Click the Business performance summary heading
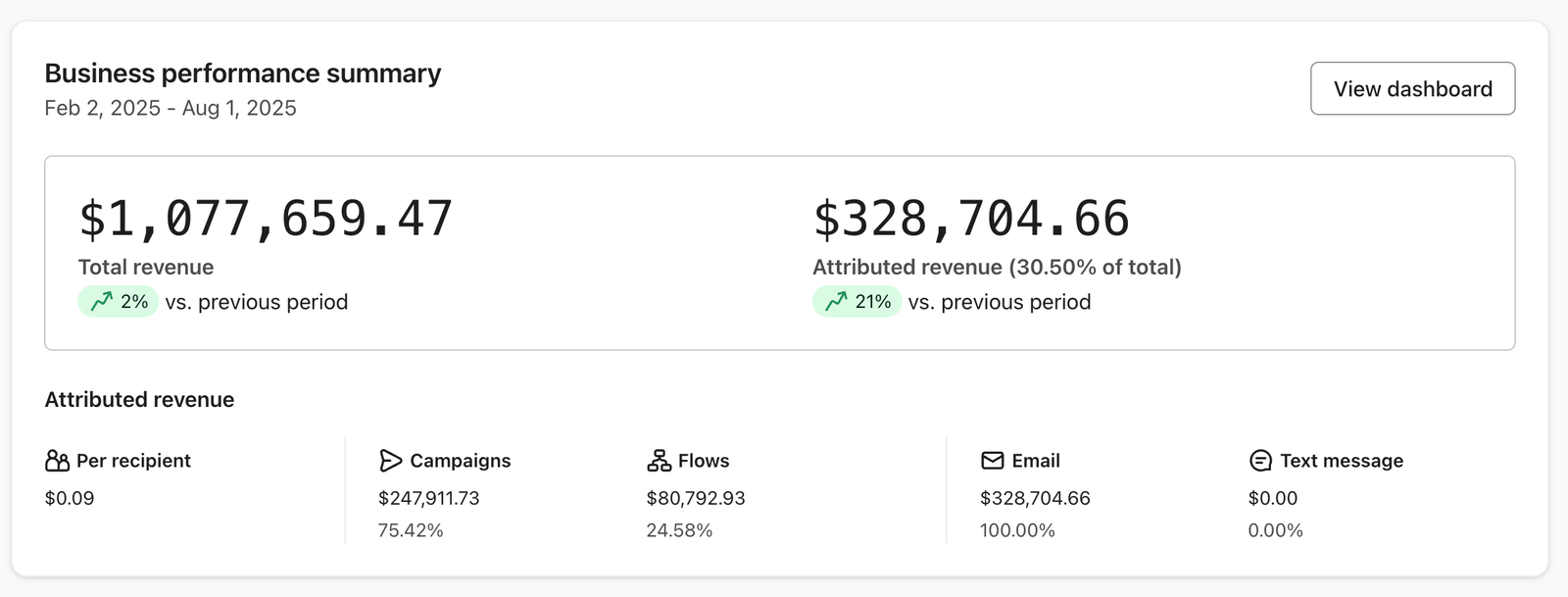Image resolution: width=1568 pixels, height=597 pixels. pos(243,74)
